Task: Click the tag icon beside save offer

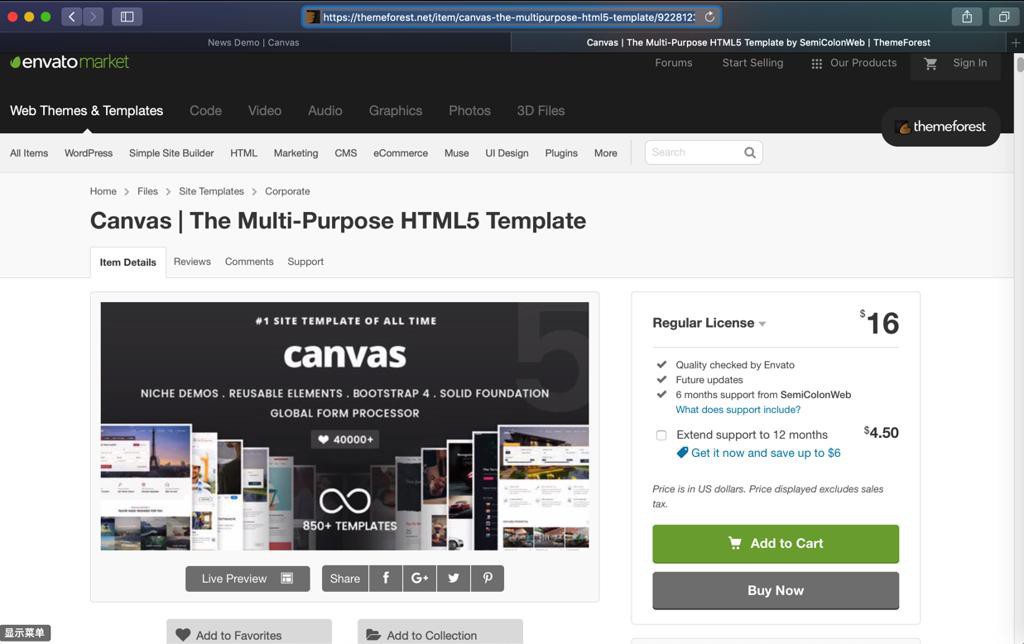Action: tap(682, 452)
